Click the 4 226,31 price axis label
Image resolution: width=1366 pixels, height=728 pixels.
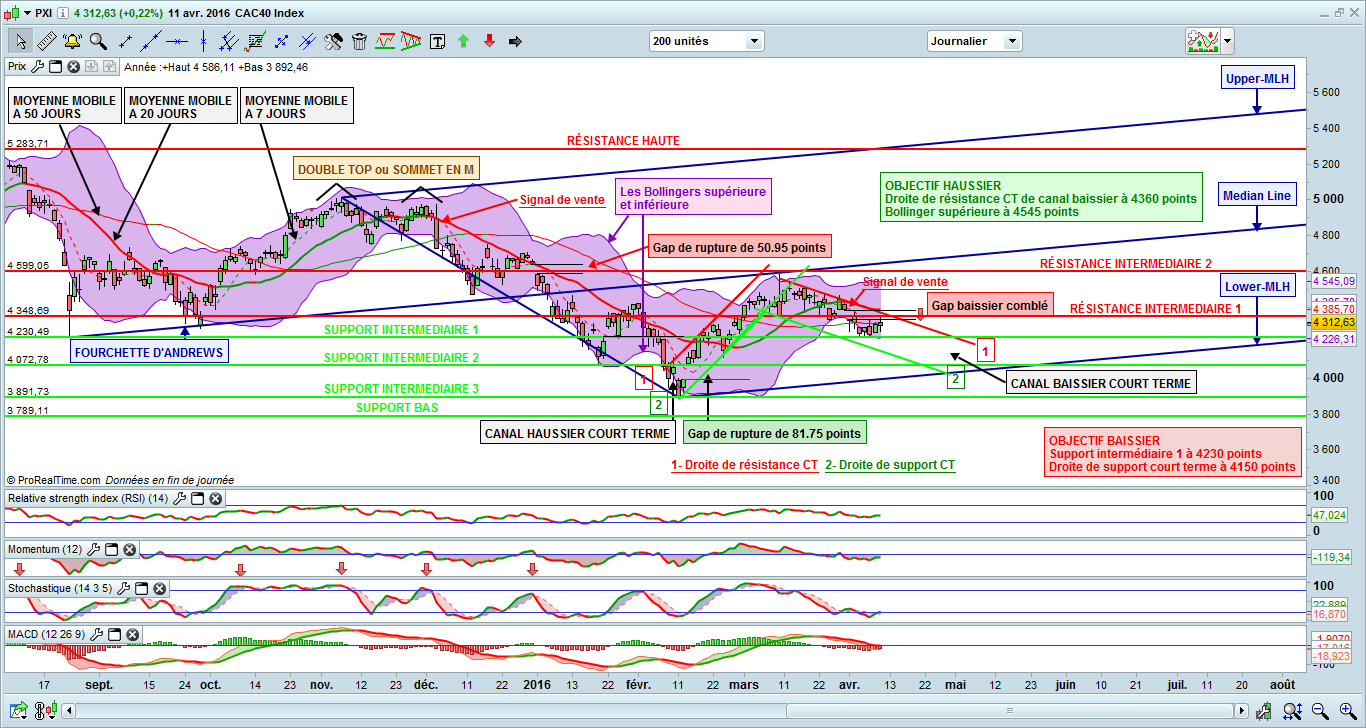pyautogui.click(x=1333, y=339)
